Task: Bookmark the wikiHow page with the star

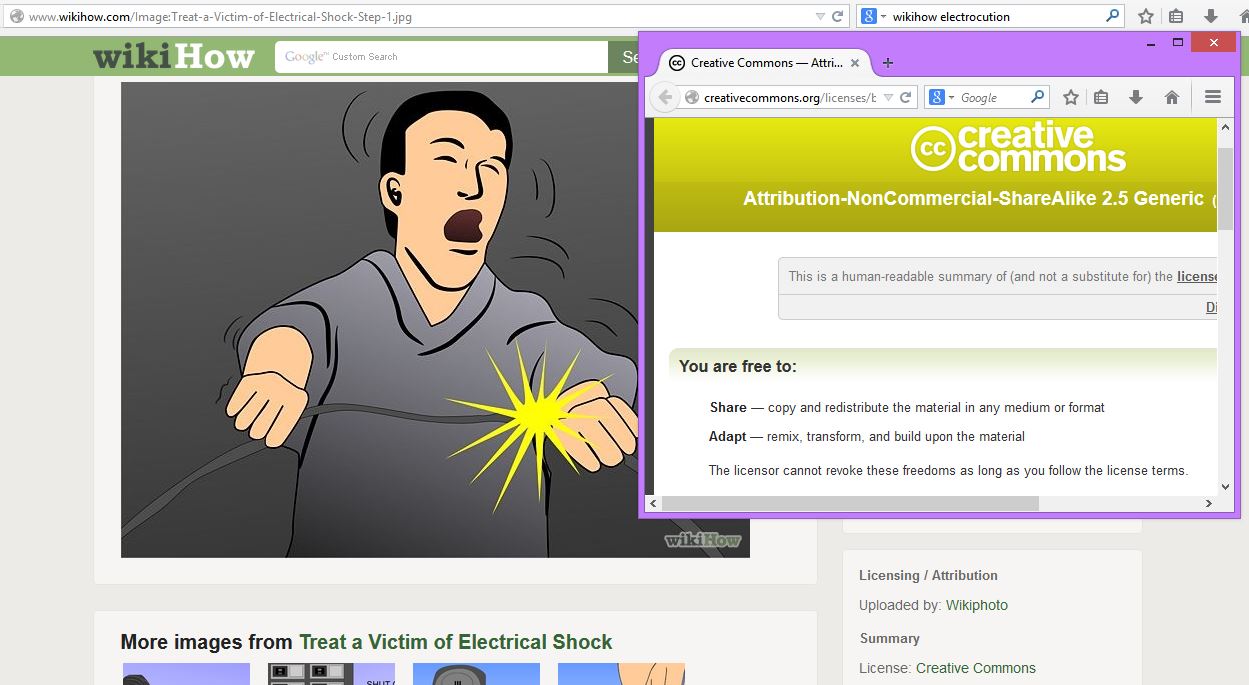Action: [1146, 16]
